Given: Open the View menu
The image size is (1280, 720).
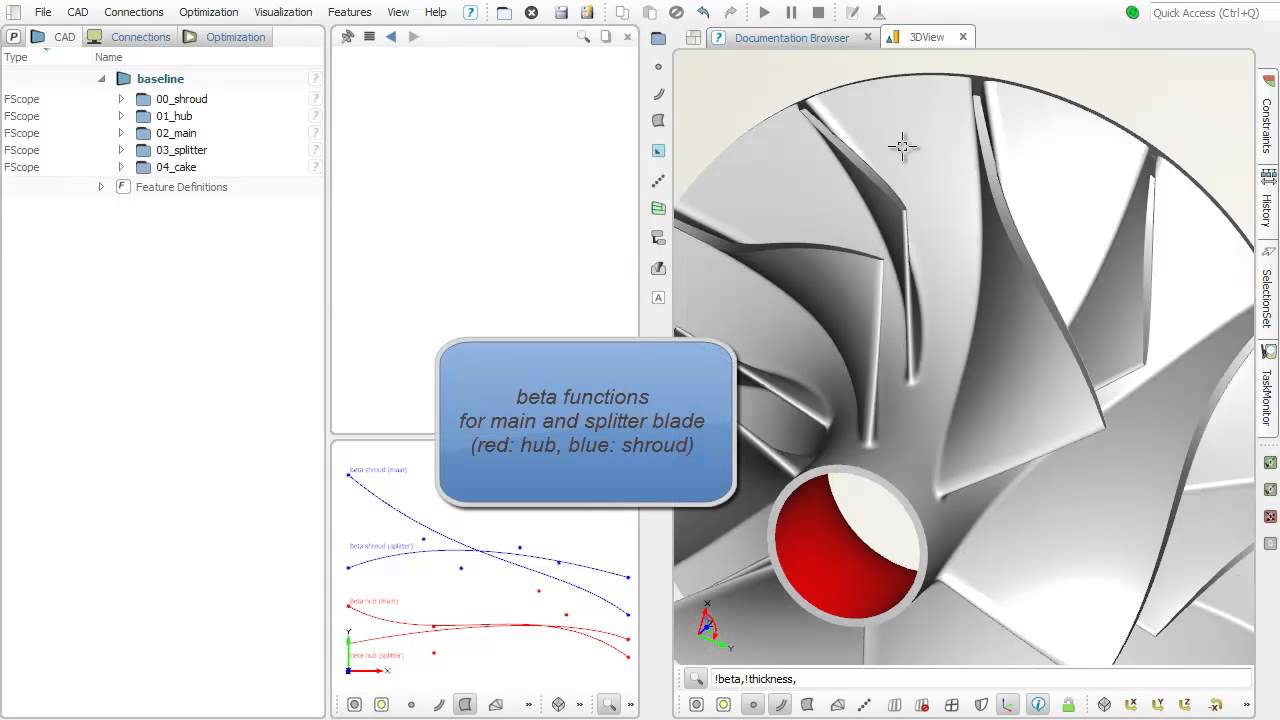Looking at the screenshot, I should [x=398, y=12].
